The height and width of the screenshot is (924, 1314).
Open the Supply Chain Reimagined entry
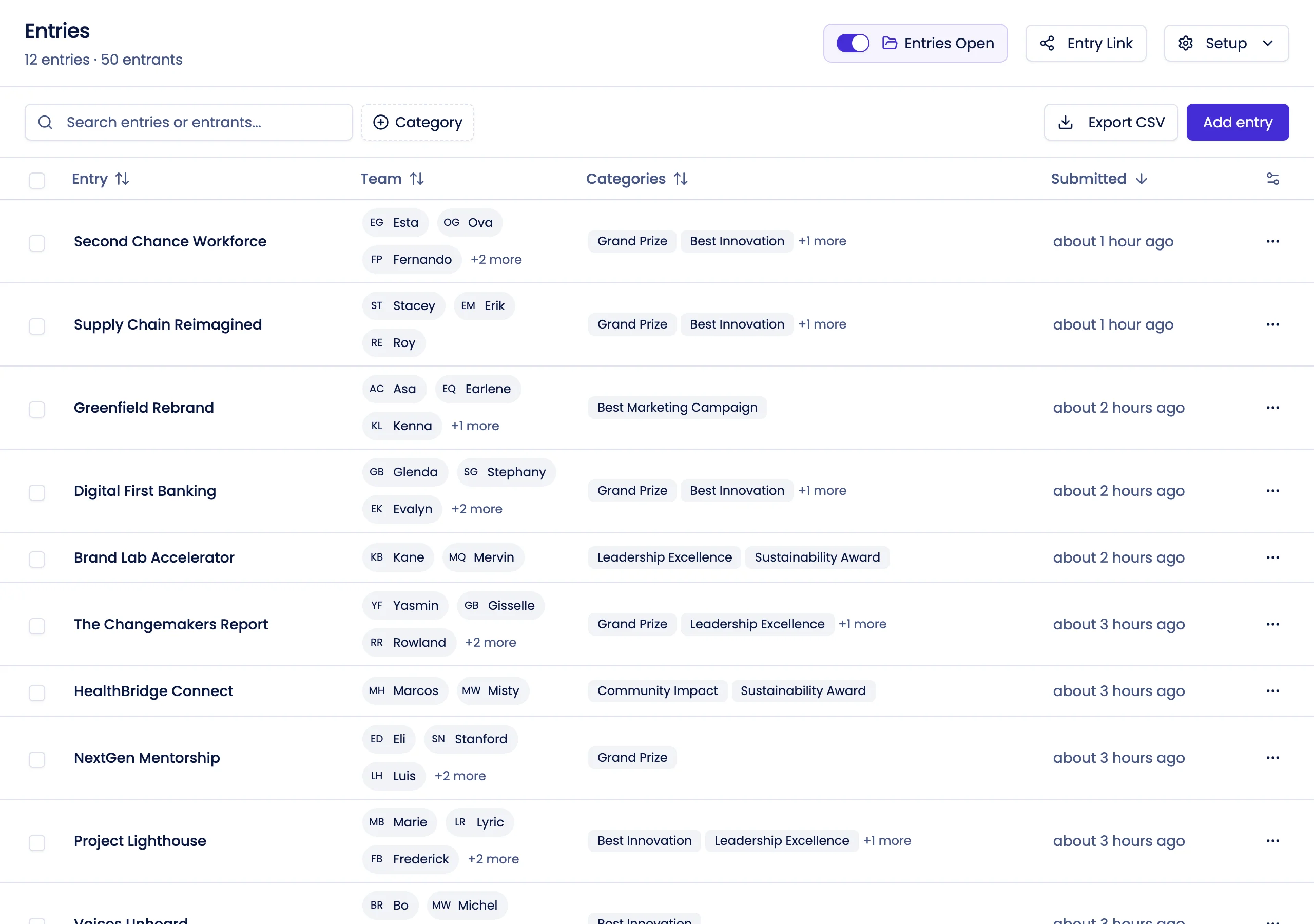point(168,324)
